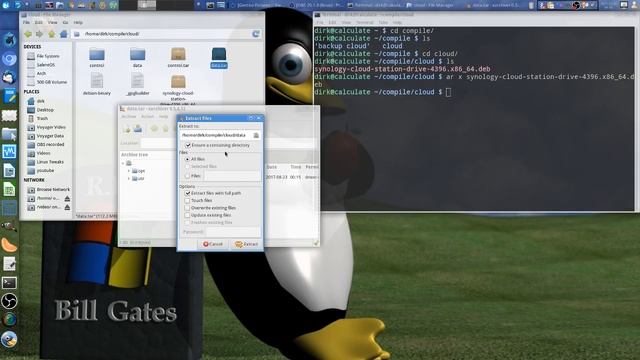Open new archive icon in xarchiver toolbar
The width and height of the screenshot is (640, 360).
(x=127, y=129)
